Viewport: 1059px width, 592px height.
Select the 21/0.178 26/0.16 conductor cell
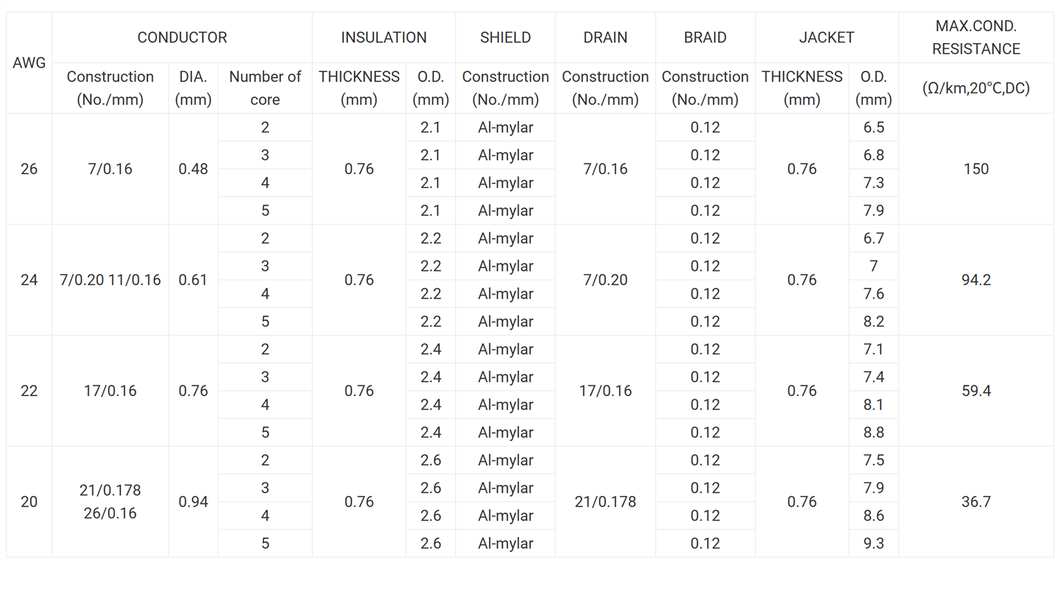click(x=110, y=502)
